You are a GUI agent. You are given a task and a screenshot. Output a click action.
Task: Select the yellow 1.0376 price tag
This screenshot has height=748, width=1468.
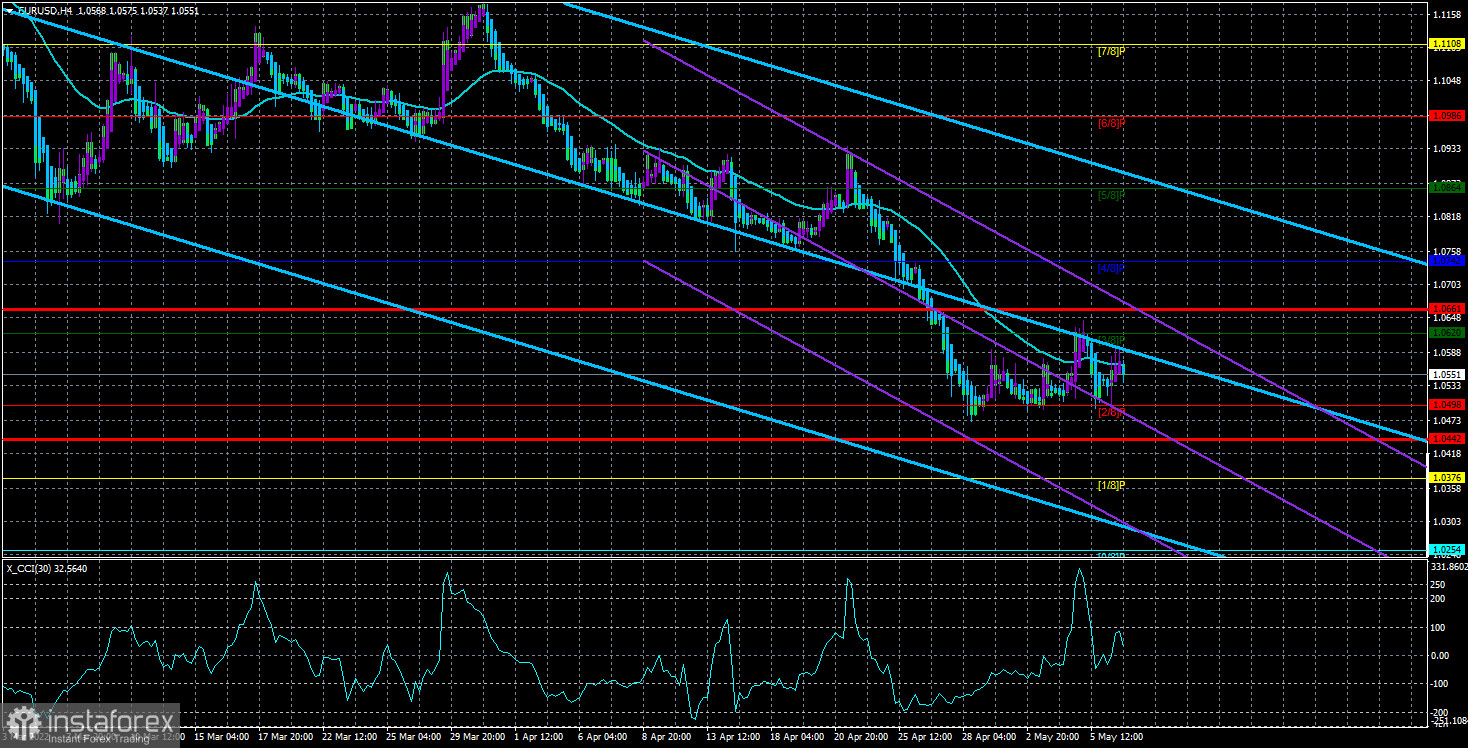tap(1447, 478)
